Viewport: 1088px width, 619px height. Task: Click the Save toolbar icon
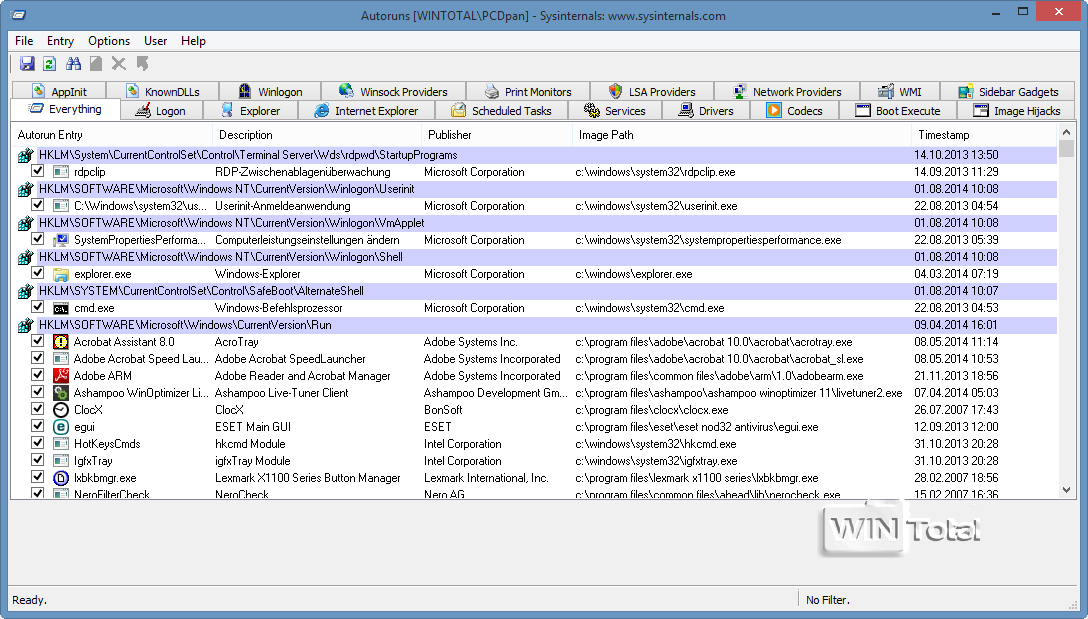[x=27, y=64]
